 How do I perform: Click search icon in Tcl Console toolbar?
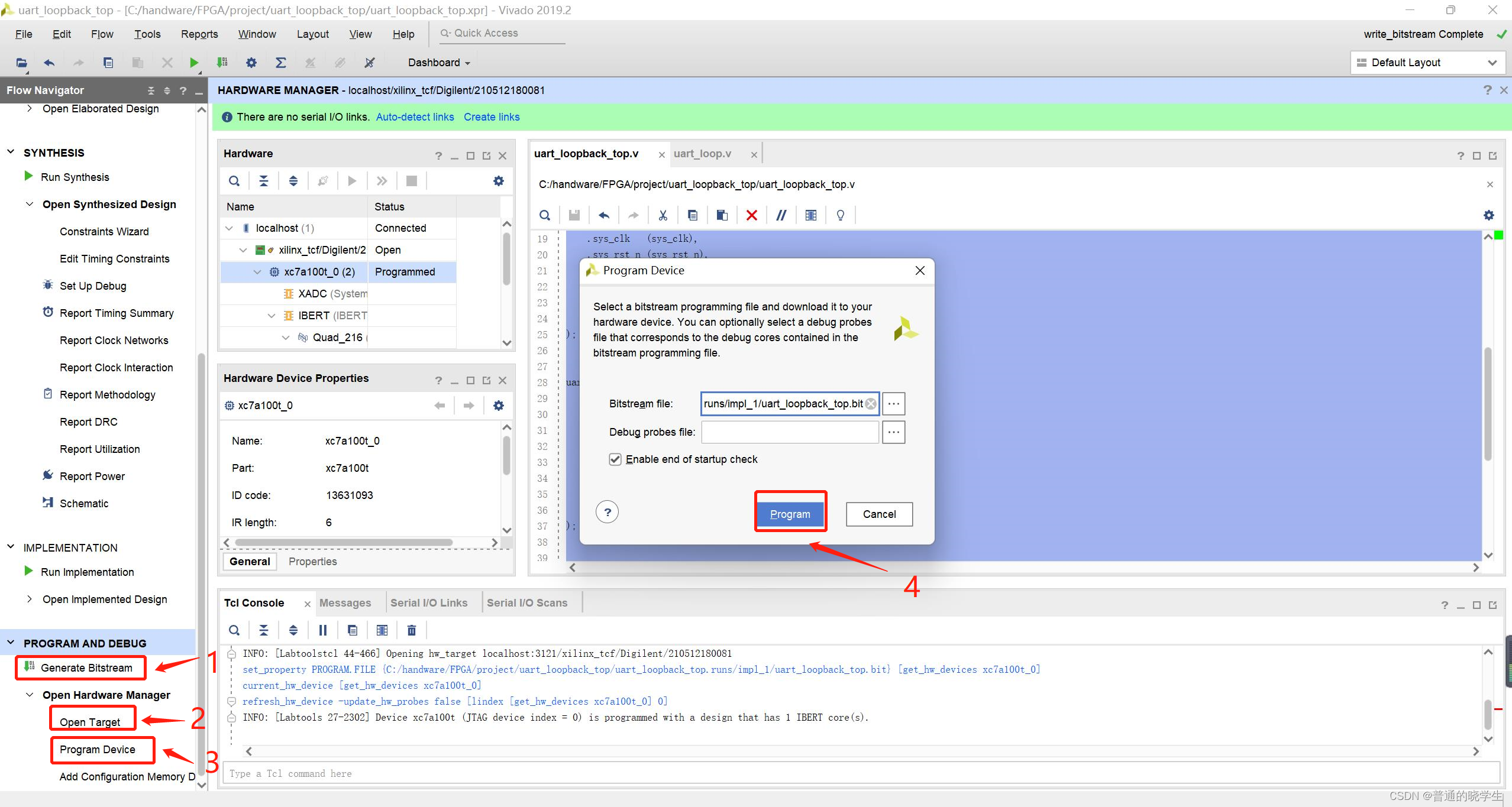(x=234, y=630)
